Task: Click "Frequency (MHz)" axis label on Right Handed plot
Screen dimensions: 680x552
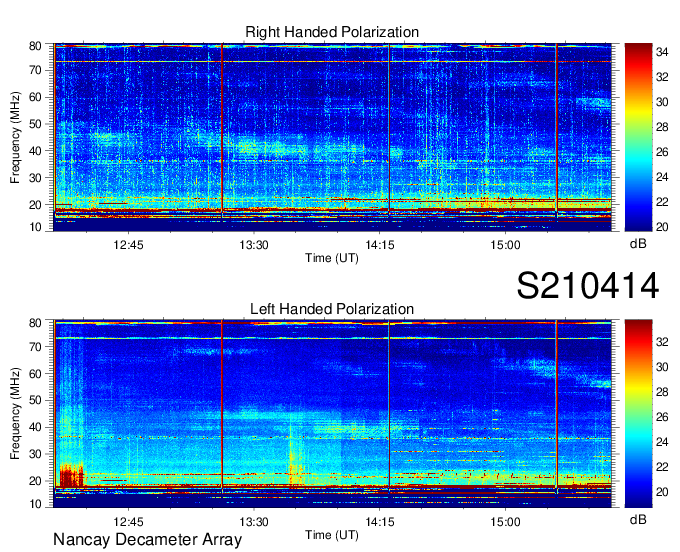Action: pyautogui.click(x=15, y=137)
